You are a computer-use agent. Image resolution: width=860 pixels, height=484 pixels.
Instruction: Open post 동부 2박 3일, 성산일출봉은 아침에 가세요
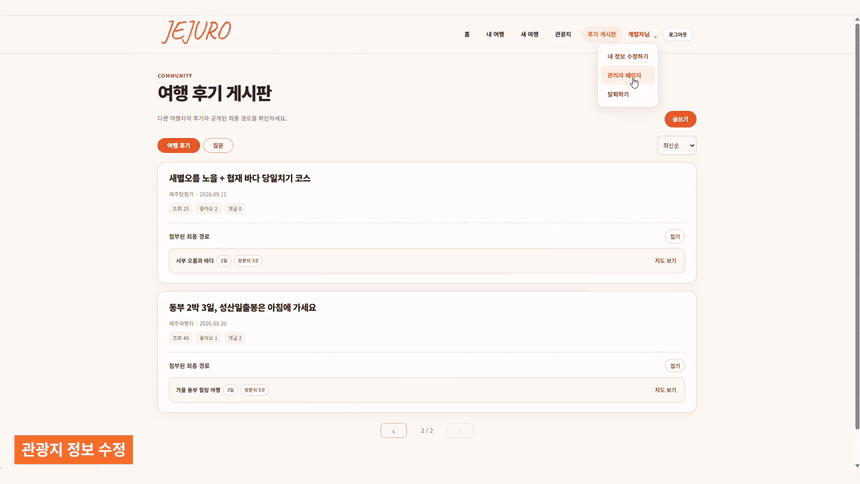[242, 308]
